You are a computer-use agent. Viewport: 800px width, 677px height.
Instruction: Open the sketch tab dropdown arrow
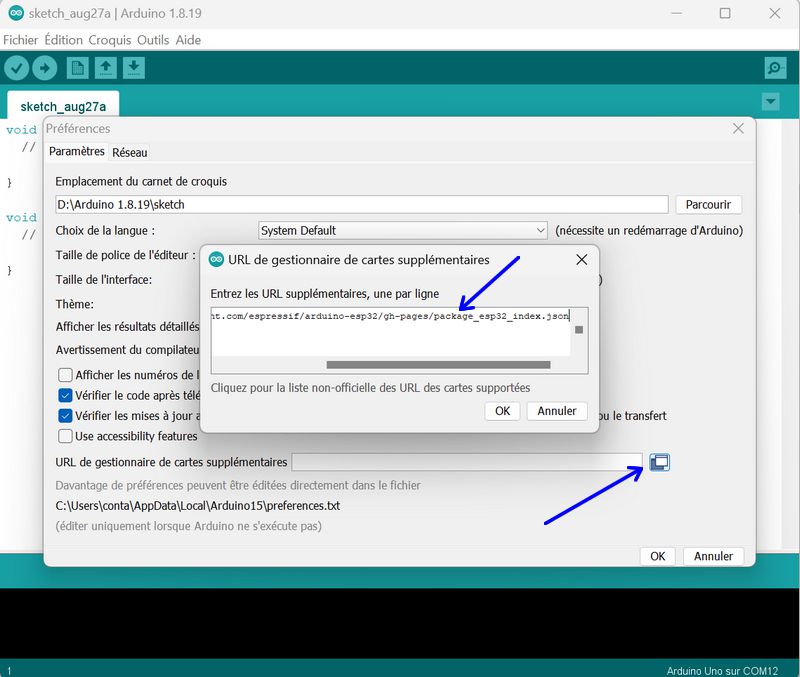[x=770, y=102]
